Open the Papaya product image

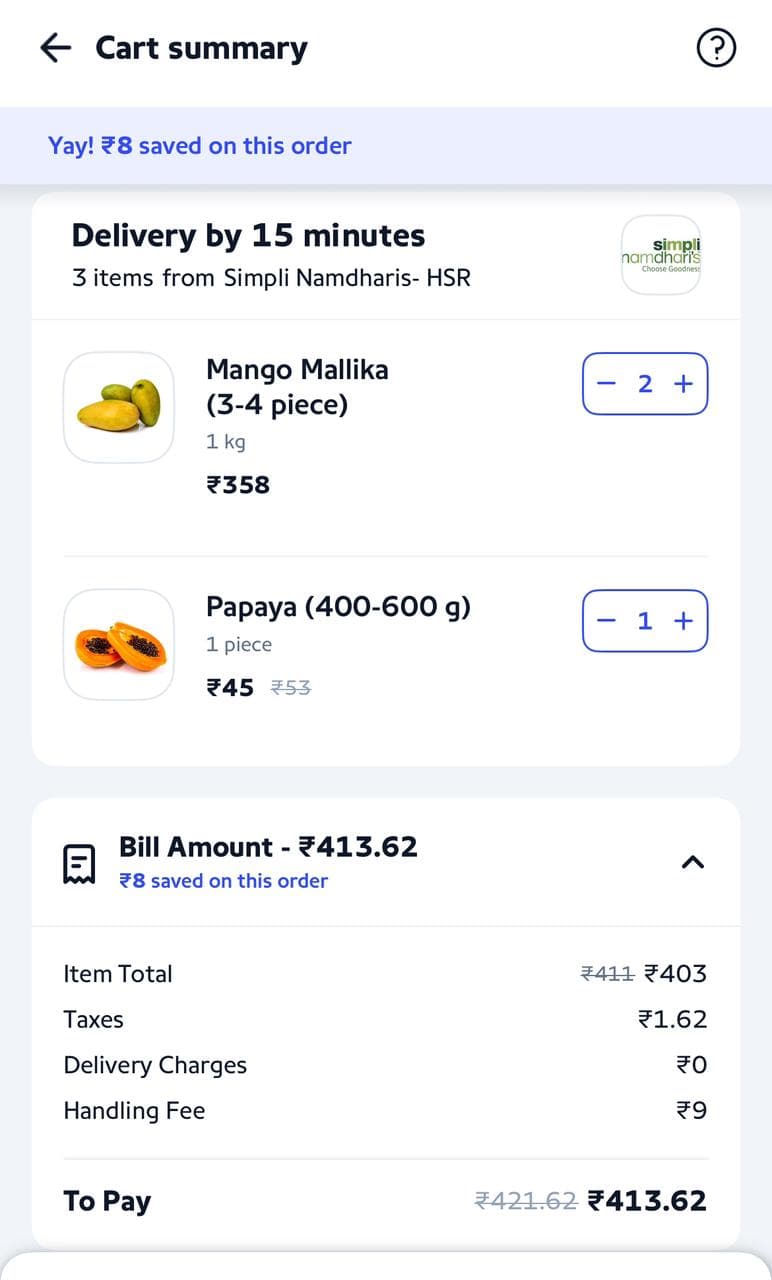(119, 645)
